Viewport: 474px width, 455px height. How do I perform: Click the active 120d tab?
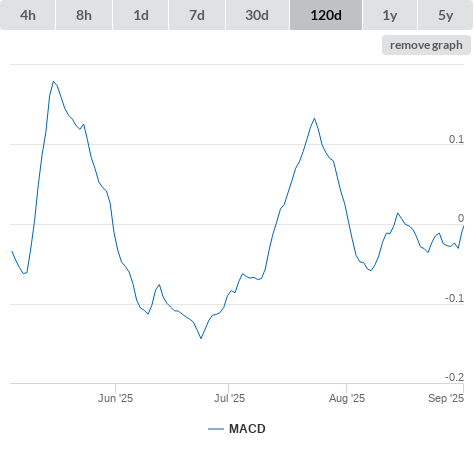coord(326,15)
